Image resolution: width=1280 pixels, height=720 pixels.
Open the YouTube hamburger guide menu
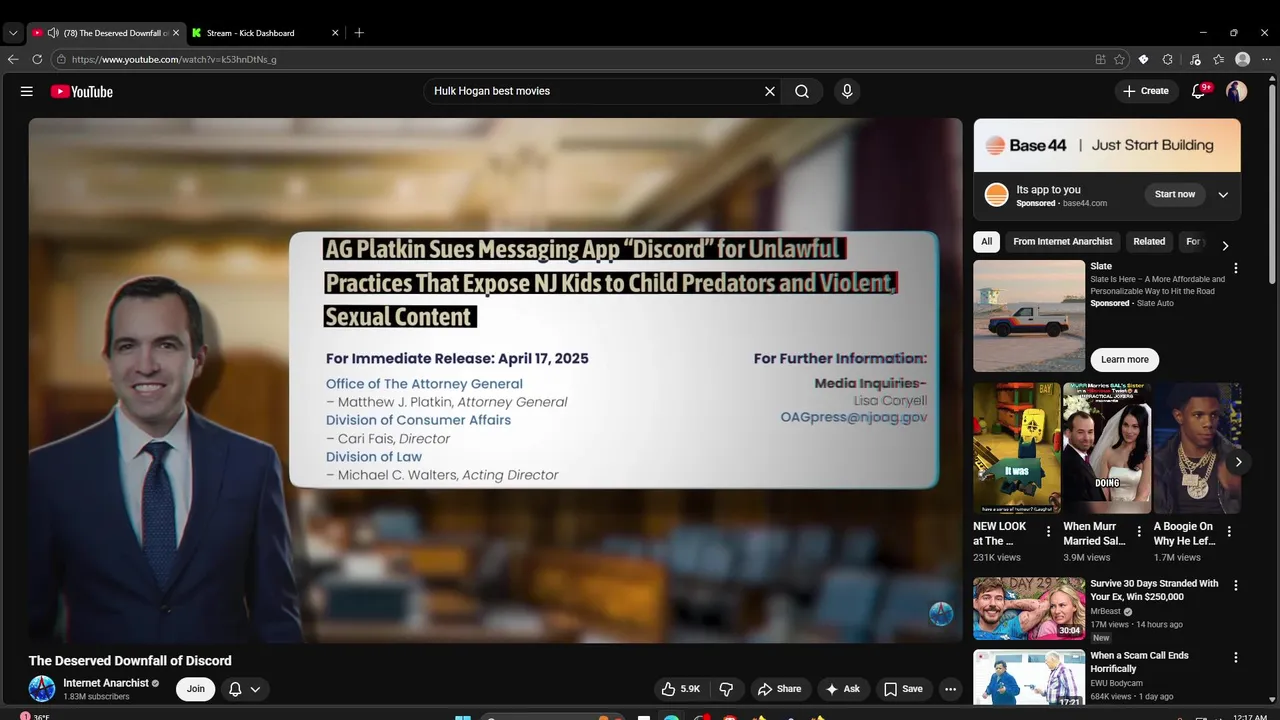coord(27,91)
